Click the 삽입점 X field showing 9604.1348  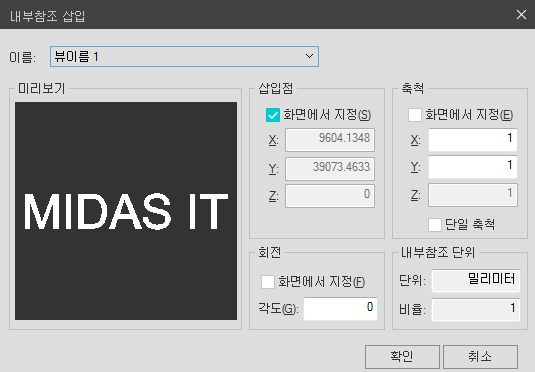pos(330,140)
